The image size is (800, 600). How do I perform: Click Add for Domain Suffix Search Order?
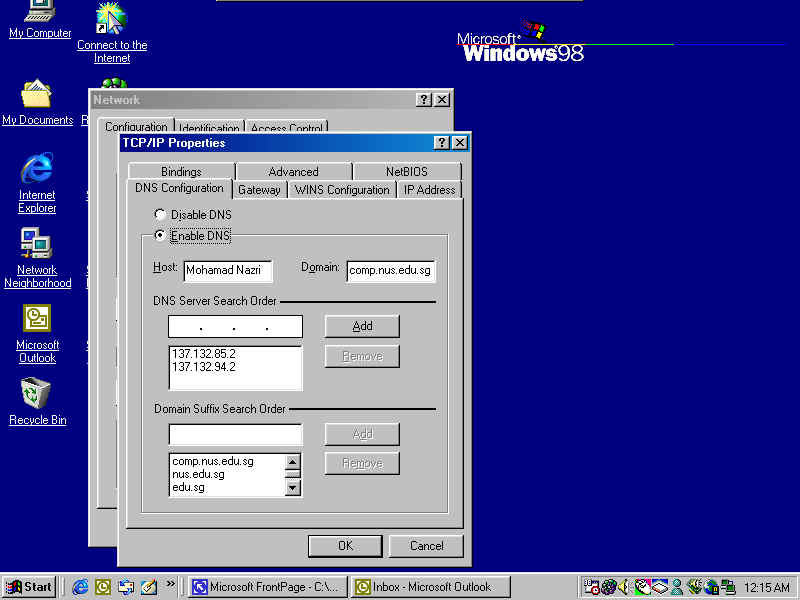362,434
